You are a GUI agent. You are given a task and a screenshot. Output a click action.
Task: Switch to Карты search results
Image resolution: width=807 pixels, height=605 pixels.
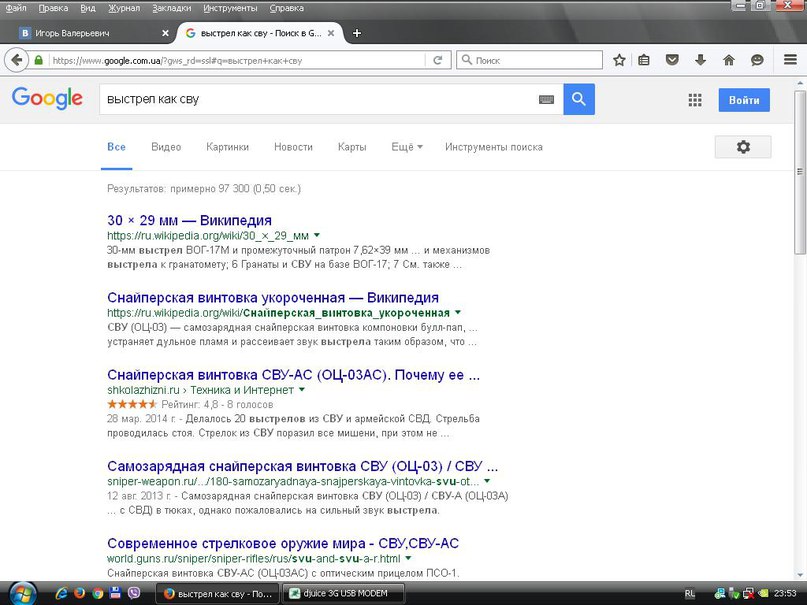tap(352, 147)
